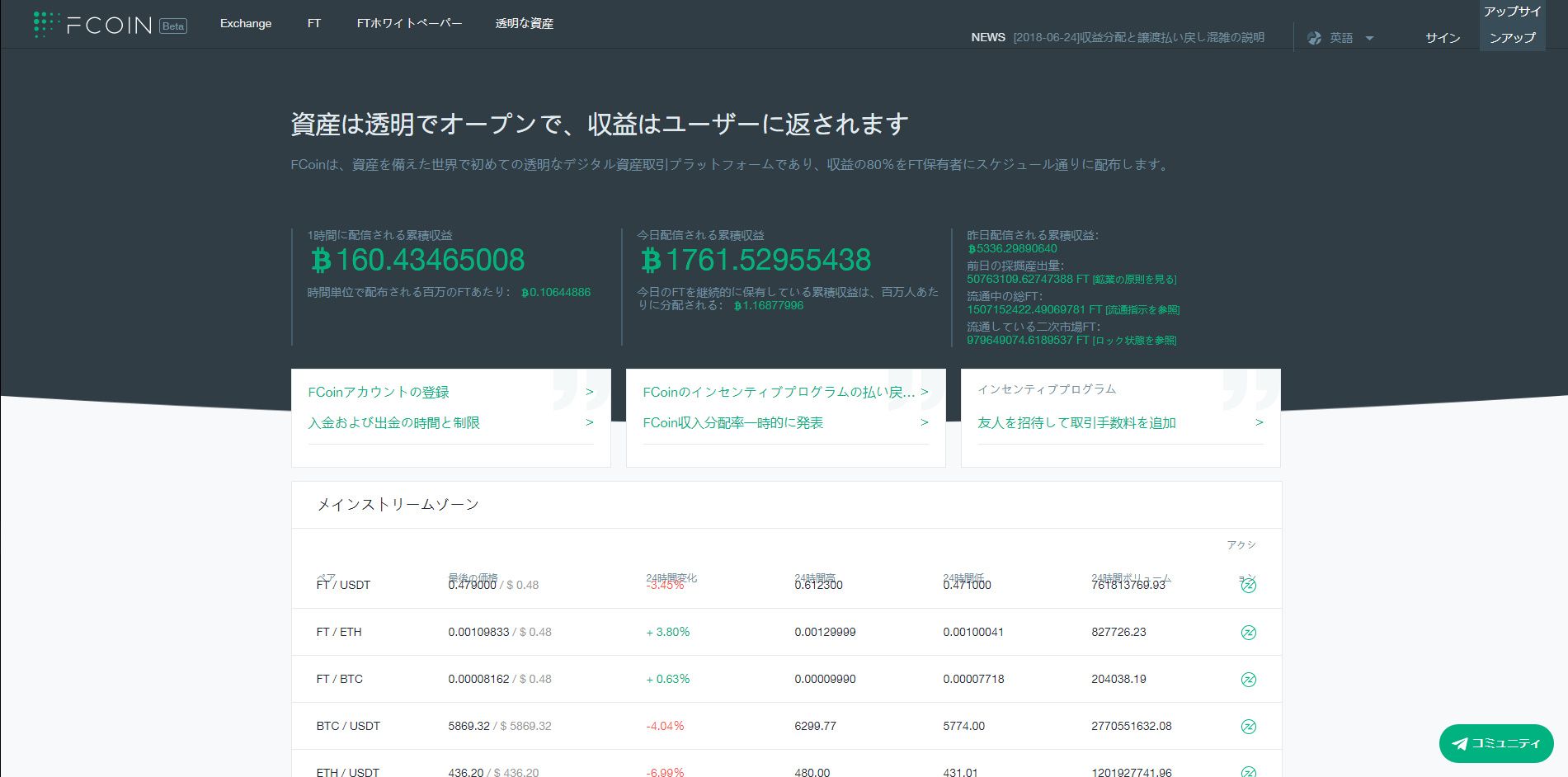Image resolution: width=1568 pixels, height=777 pixels.
Task: Click arrow beside FCoinのインセンティブプログラムの払い戻
Action: tap(925, 392)
